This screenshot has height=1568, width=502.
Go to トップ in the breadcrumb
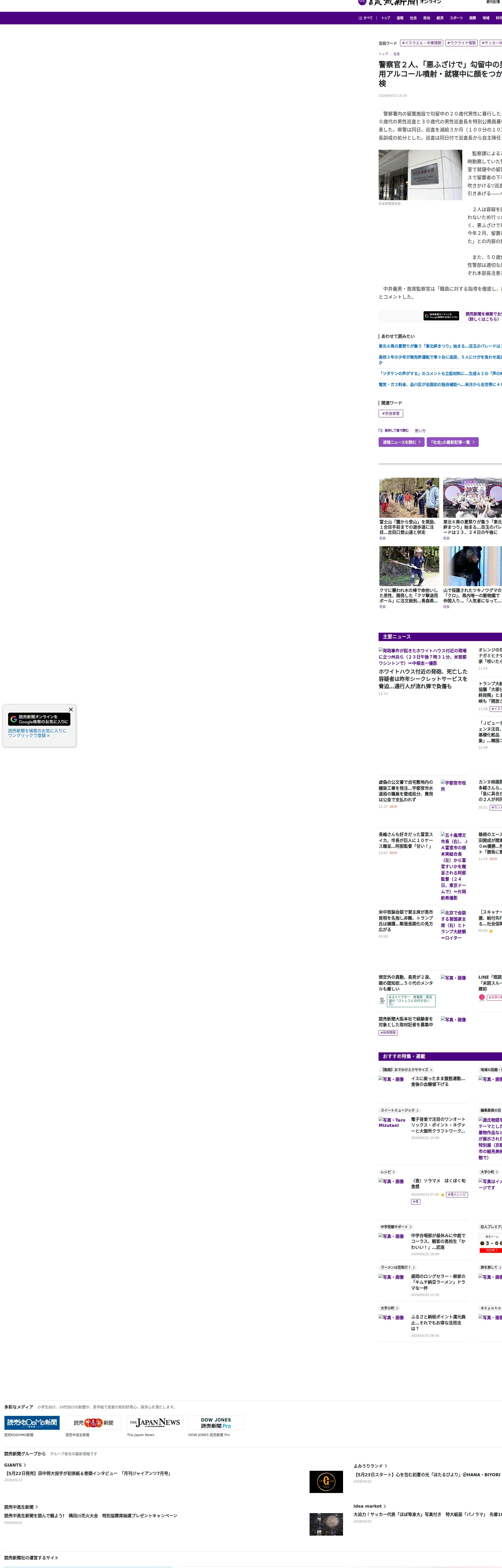[x=383, y=54]
